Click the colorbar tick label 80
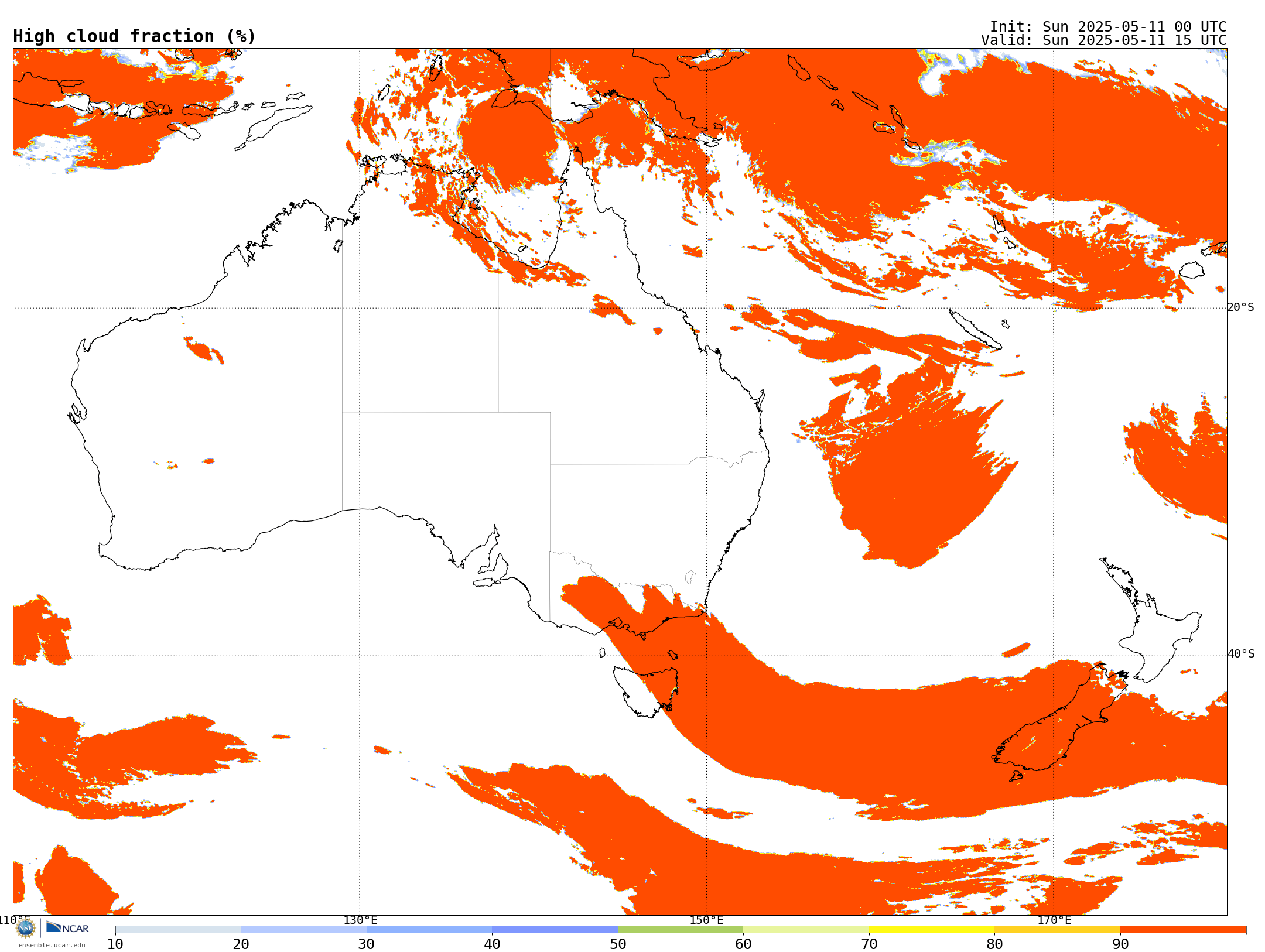 (994, 944)
